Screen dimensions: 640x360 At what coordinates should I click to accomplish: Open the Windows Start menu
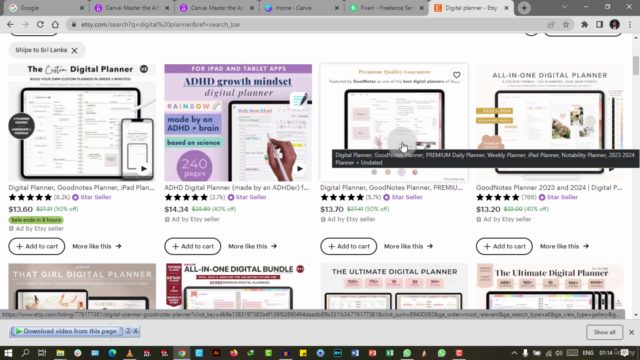(x=8, y=353)
